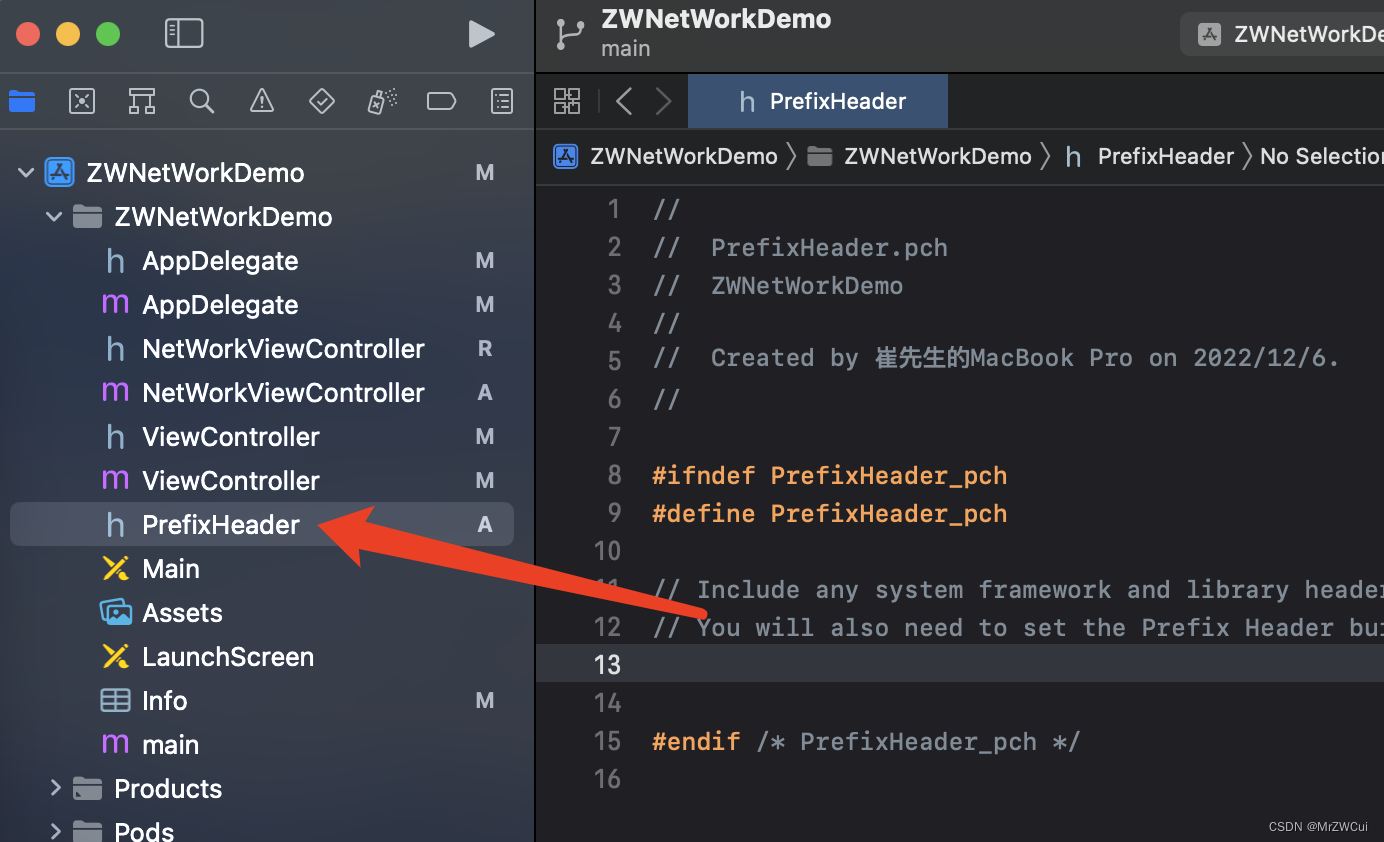Collapse the ZWNetWorkDemo project group
Viewport: 1384px width, 842px height.
coord(25,172)
